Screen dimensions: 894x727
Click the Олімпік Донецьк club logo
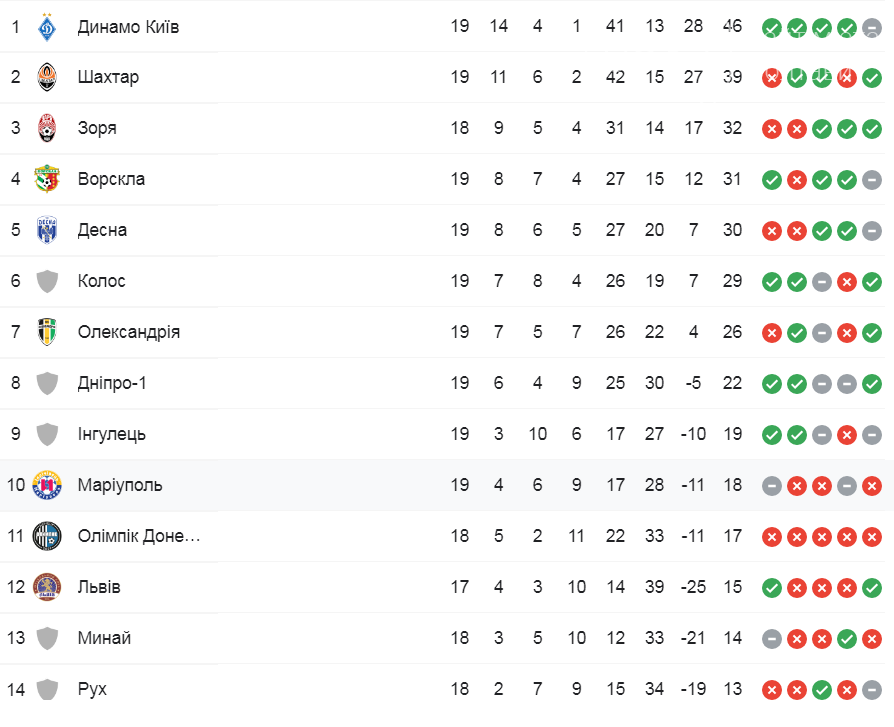[47, 536]
